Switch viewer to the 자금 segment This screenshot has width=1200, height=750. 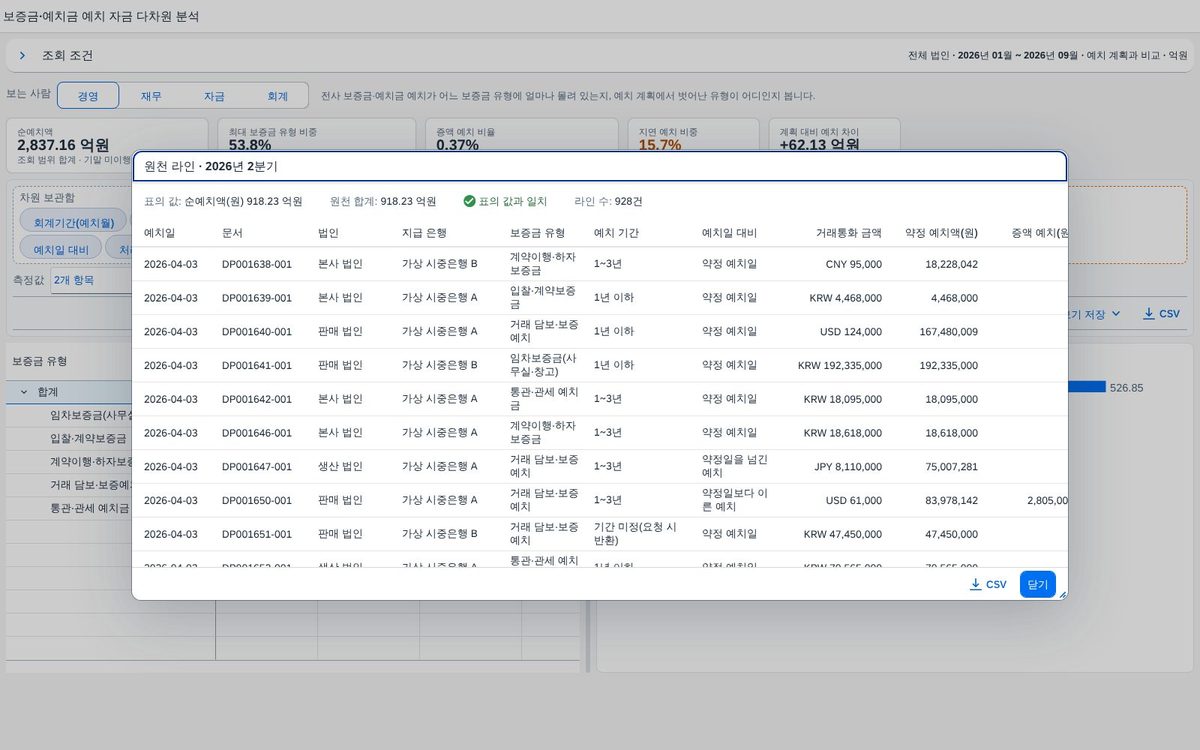[214, 96]
